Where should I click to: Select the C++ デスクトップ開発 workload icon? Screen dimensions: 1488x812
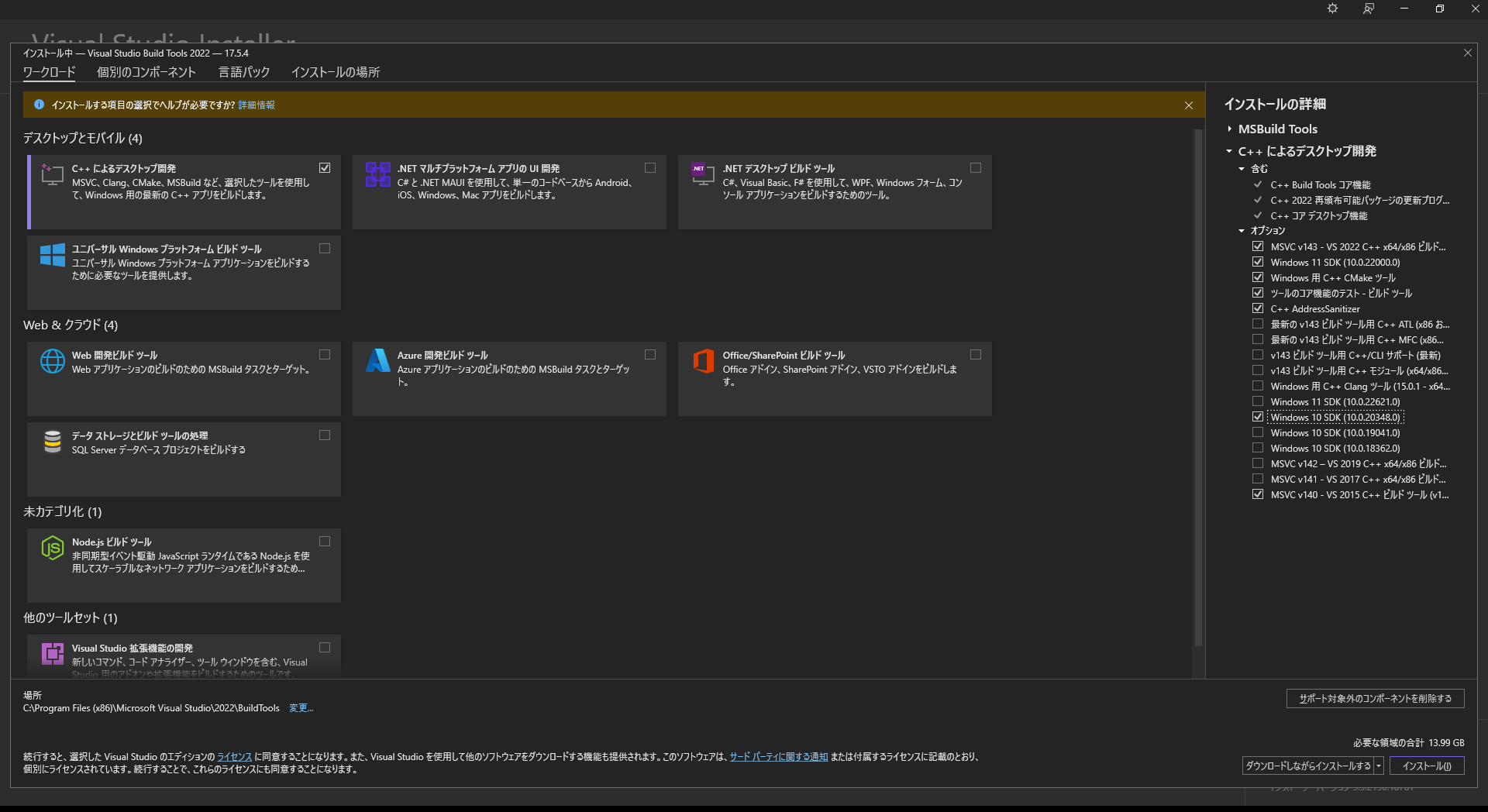52,174
